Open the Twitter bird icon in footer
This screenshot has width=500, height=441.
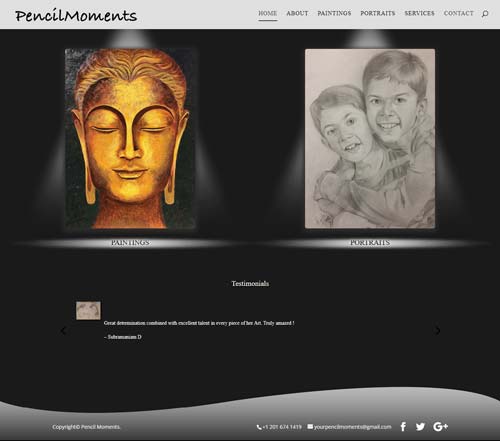[x=420, y=426]
